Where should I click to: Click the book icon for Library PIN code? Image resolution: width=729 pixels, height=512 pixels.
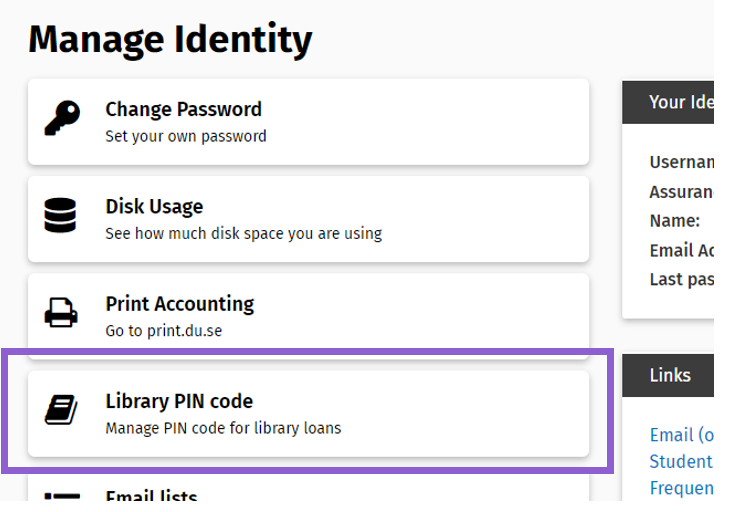click(x=61, y=410)
